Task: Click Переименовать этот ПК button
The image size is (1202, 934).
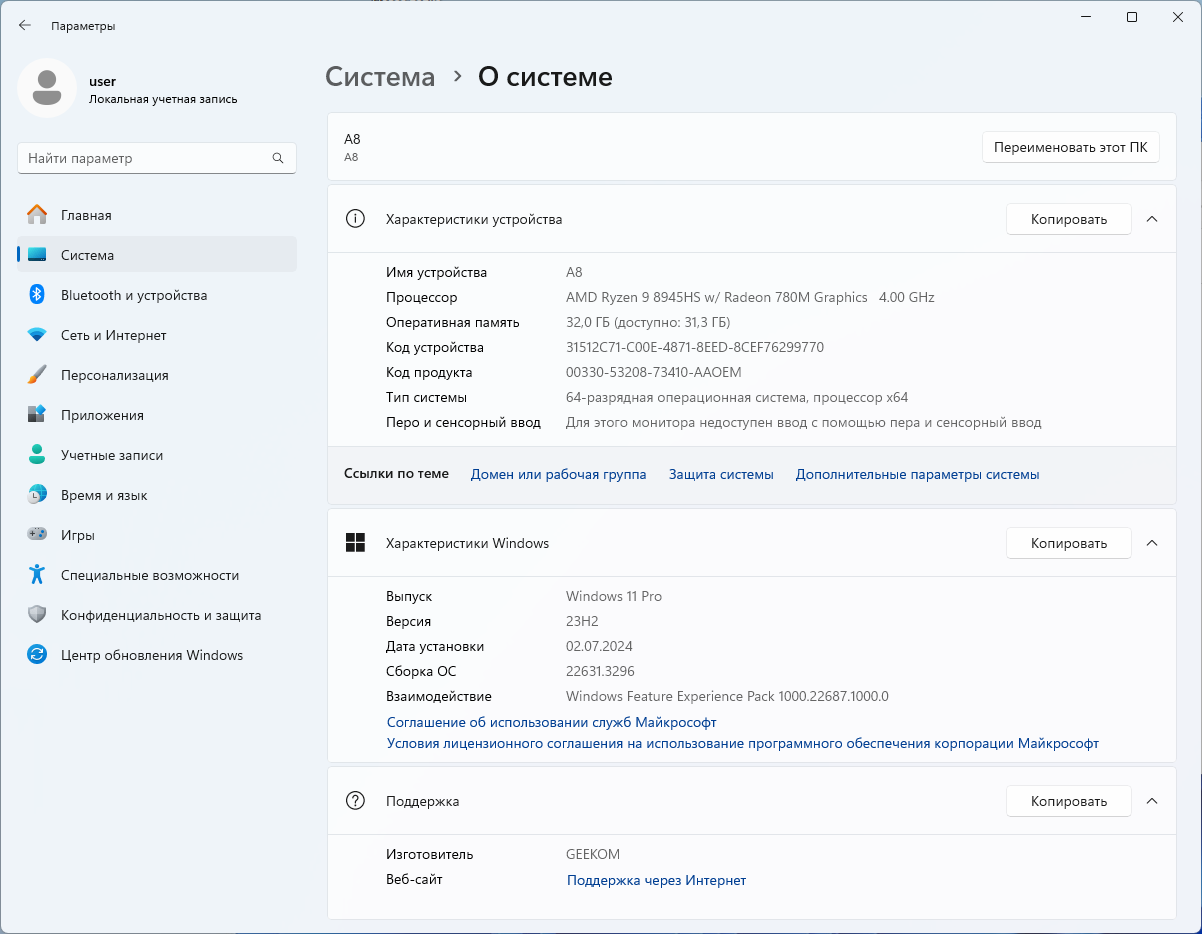Action: point(1070,147)
